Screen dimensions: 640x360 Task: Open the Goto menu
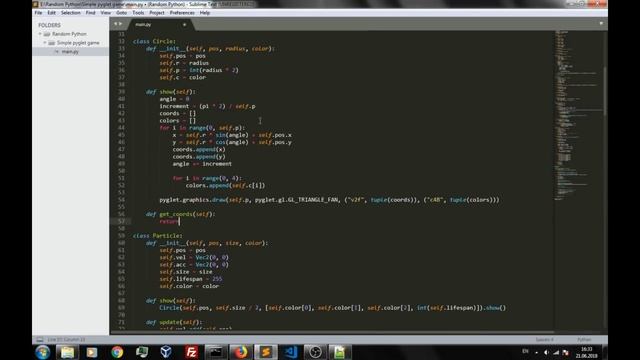(121, 13)
